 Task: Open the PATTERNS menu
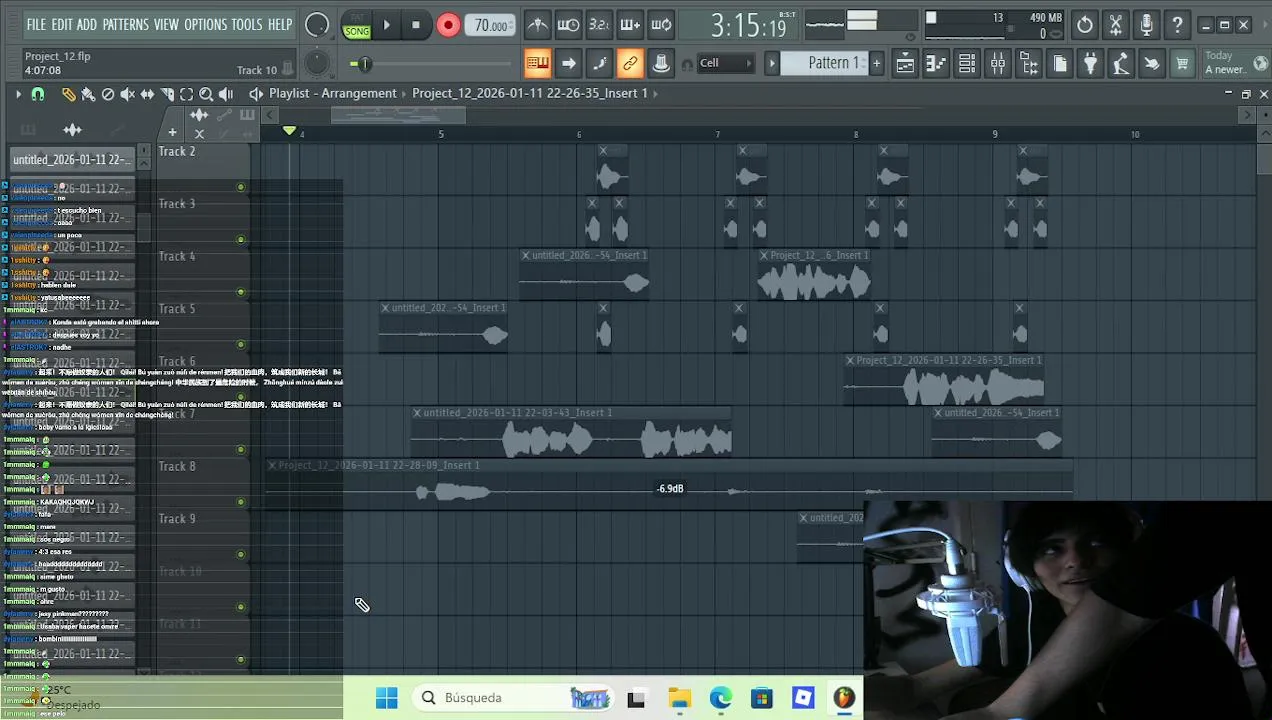tap(125, 25)
